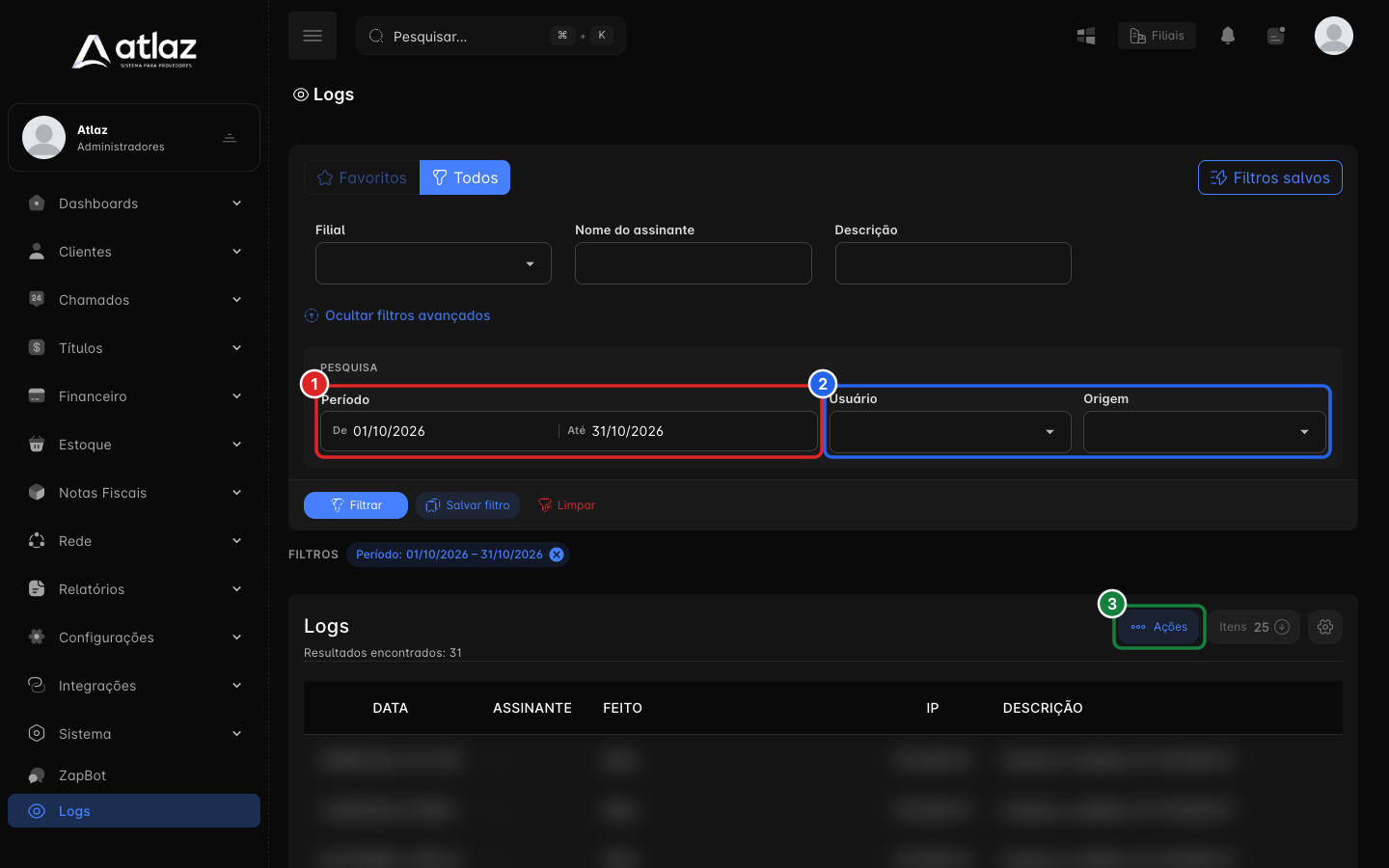Open Filtros salvos
Viewport: 1389px width, 868px height.
pyautogui.click(x=1270, y=177)
